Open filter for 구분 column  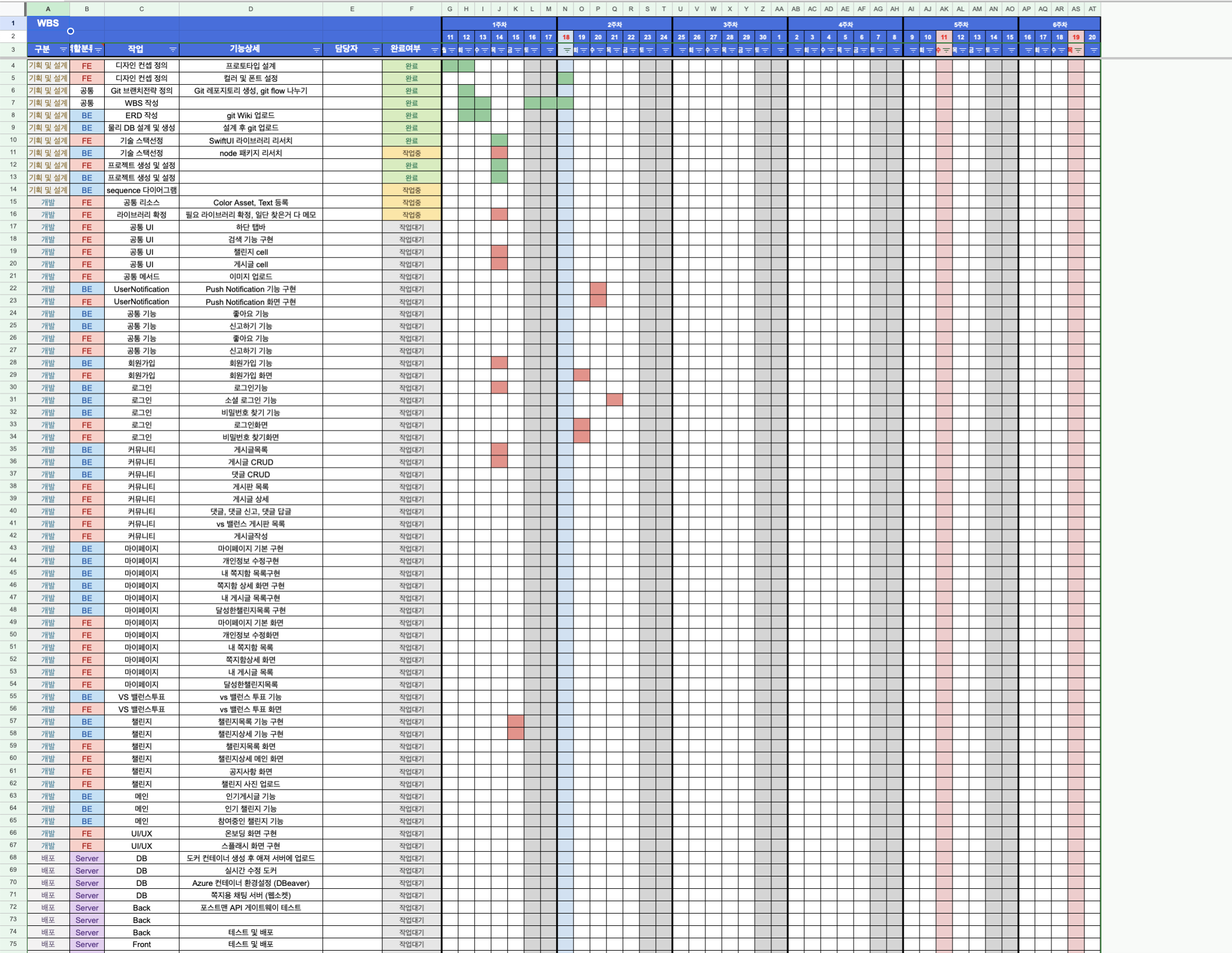pyautogui.click(x=63, y=50)
